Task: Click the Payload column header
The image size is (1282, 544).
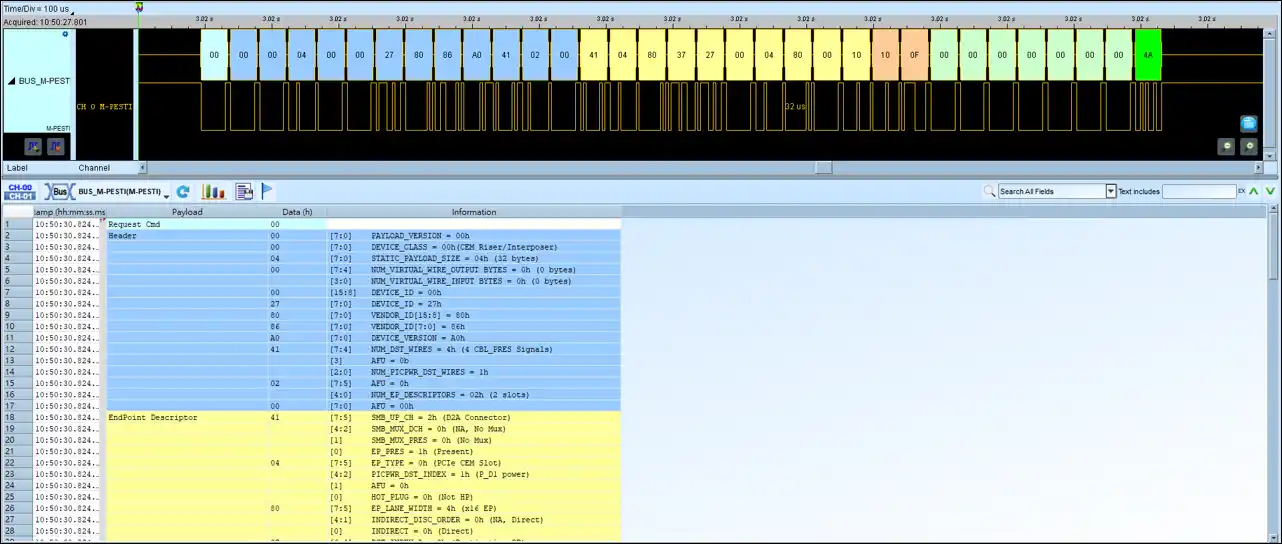Action: (186, 212)
